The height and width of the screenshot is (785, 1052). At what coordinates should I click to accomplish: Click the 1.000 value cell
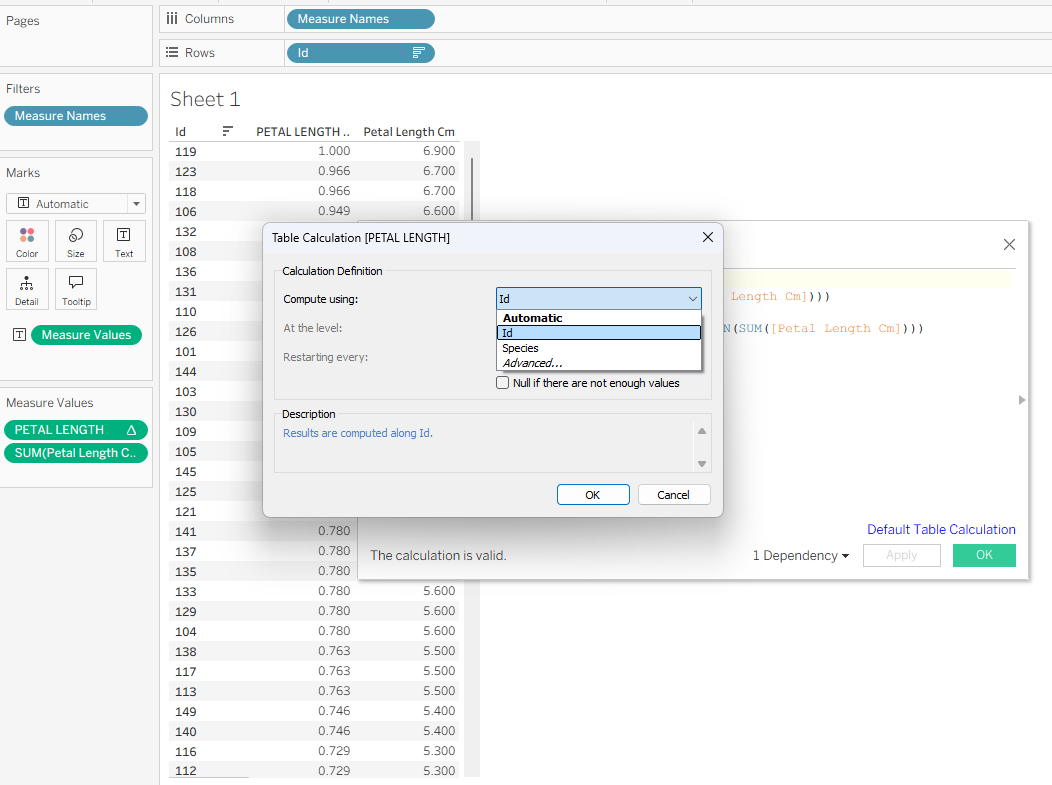[334, 151]
